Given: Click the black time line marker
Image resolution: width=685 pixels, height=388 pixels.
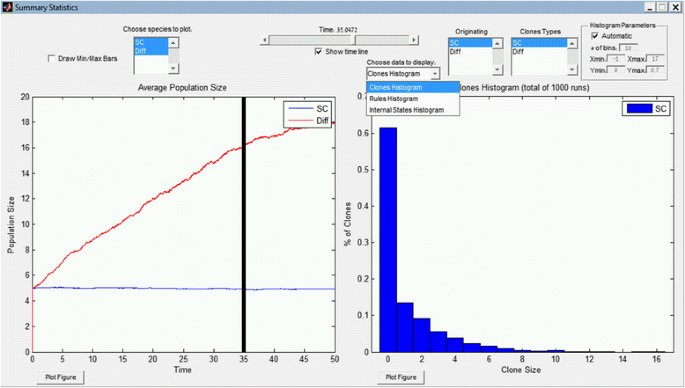Looking at the screenshot, I should pos(244,224).
